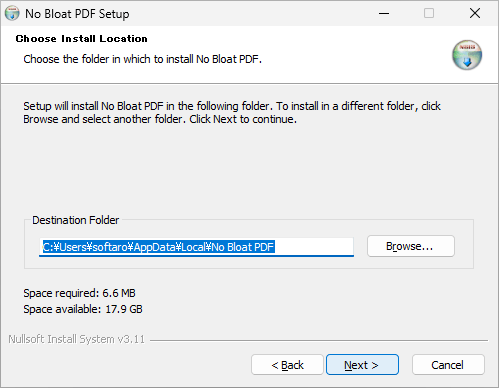Click the horizontal separator beside Nullsoft branding
The height and width of the screenshot is (388, 499).
tap(319, 340)
